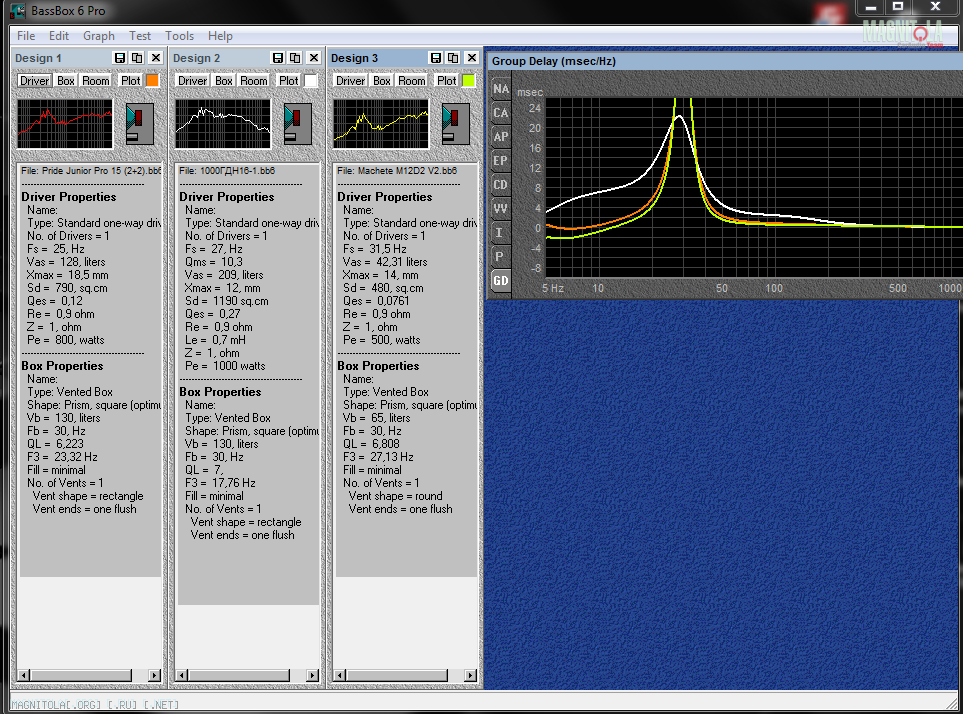Toggle the Plot button for Design 3
This screenshot has height=714, width=963.
click(447, 81)
